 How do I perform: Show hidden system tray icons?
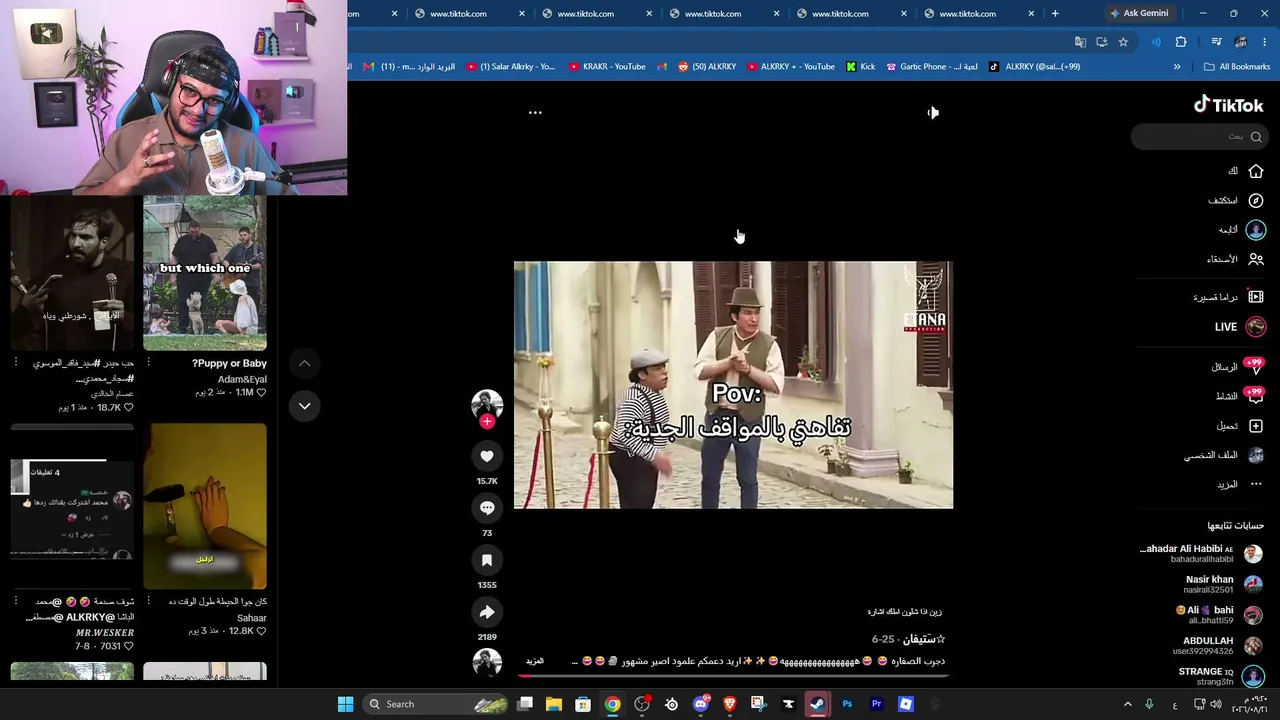point(1127,704)
